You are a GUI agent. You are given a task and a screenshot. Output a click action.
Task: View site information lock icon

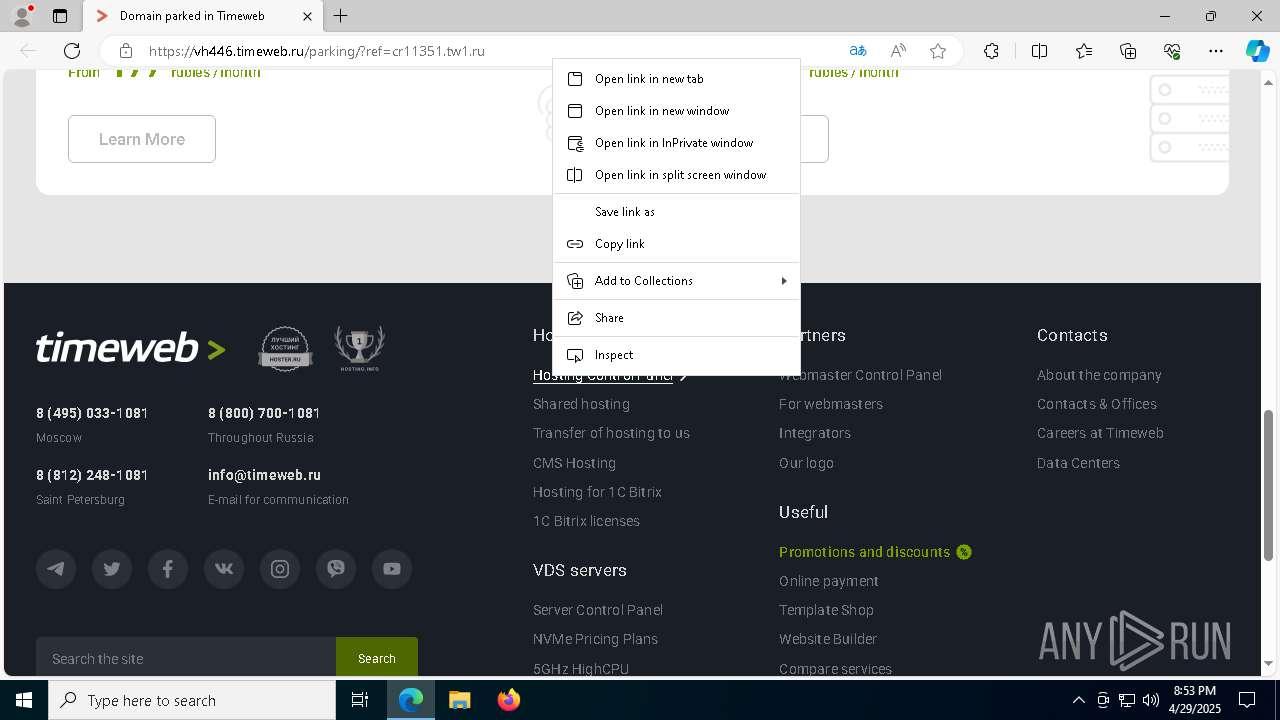pyautogui.click(x=125, y=51)
